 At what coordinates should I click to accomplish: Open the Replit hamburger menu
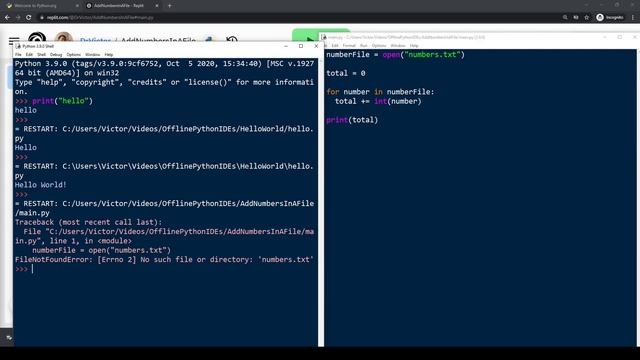pos(14,40)
